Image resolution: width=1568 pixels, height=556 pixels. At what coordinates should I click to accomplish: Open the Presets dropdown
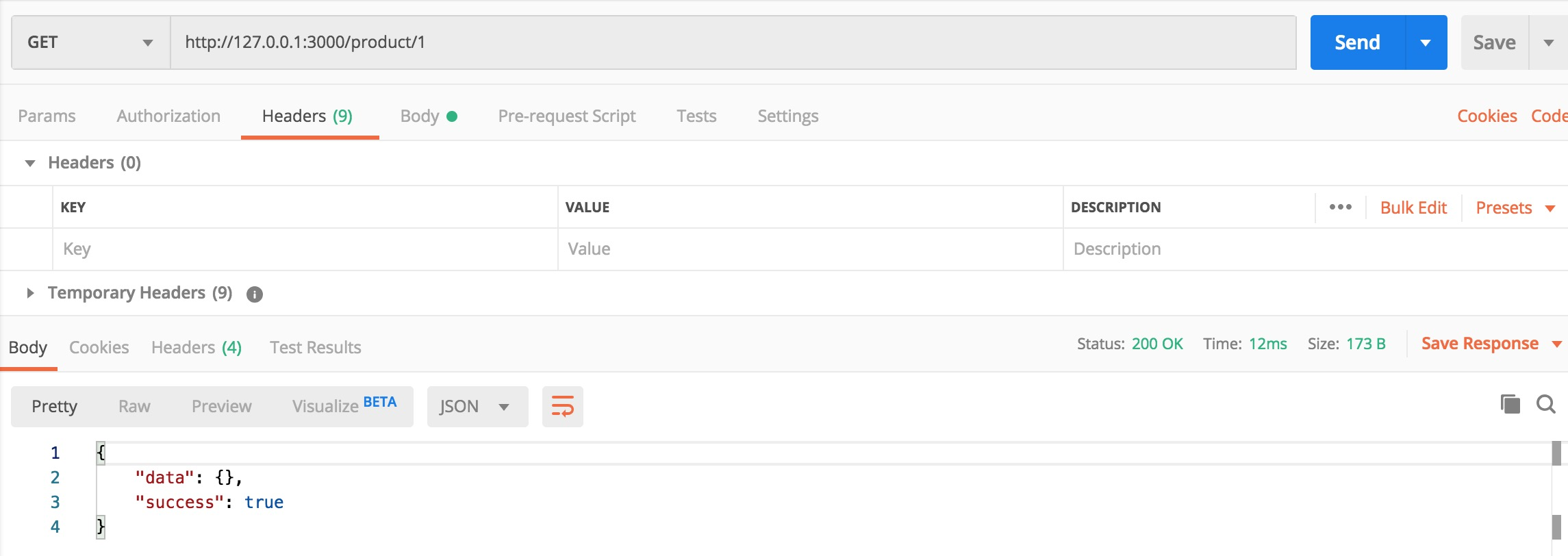point(1515,208)
